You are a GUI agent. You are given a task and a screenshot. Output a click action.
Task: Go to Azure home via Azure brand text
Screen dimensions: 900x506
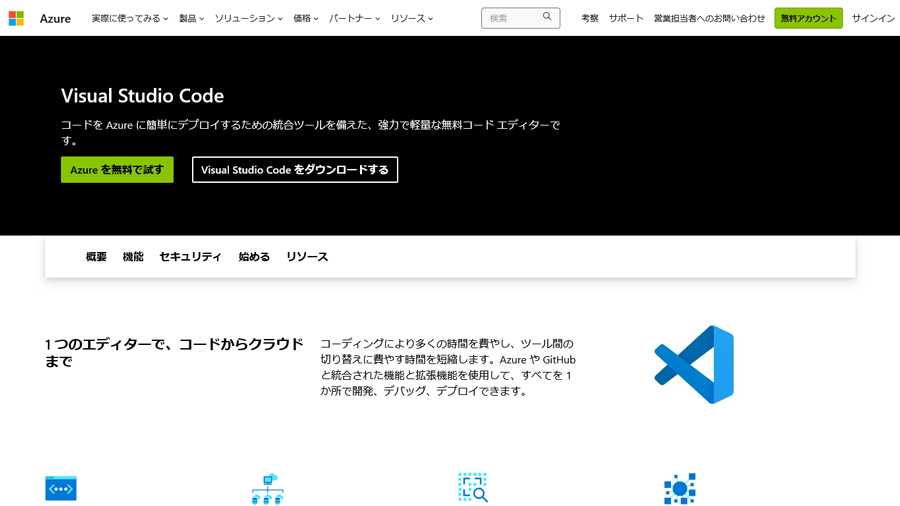(x=55, y=18)
